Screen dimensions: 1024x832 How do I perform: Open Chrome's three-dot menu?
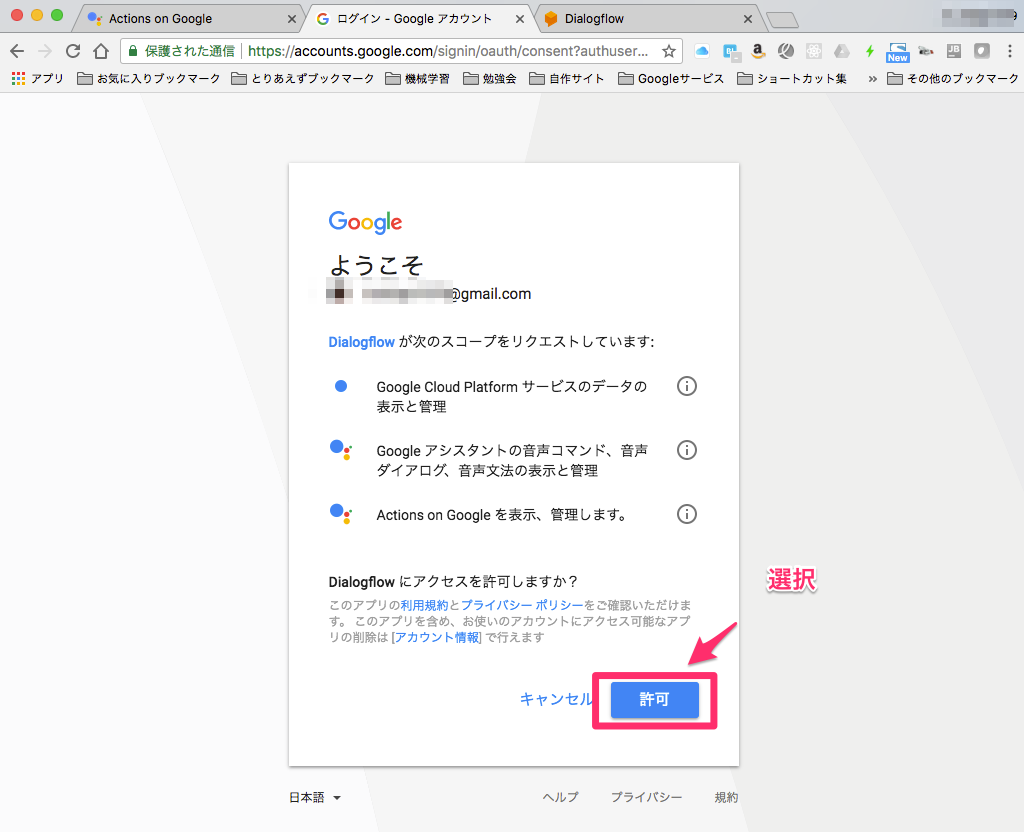coord(1010,50)
